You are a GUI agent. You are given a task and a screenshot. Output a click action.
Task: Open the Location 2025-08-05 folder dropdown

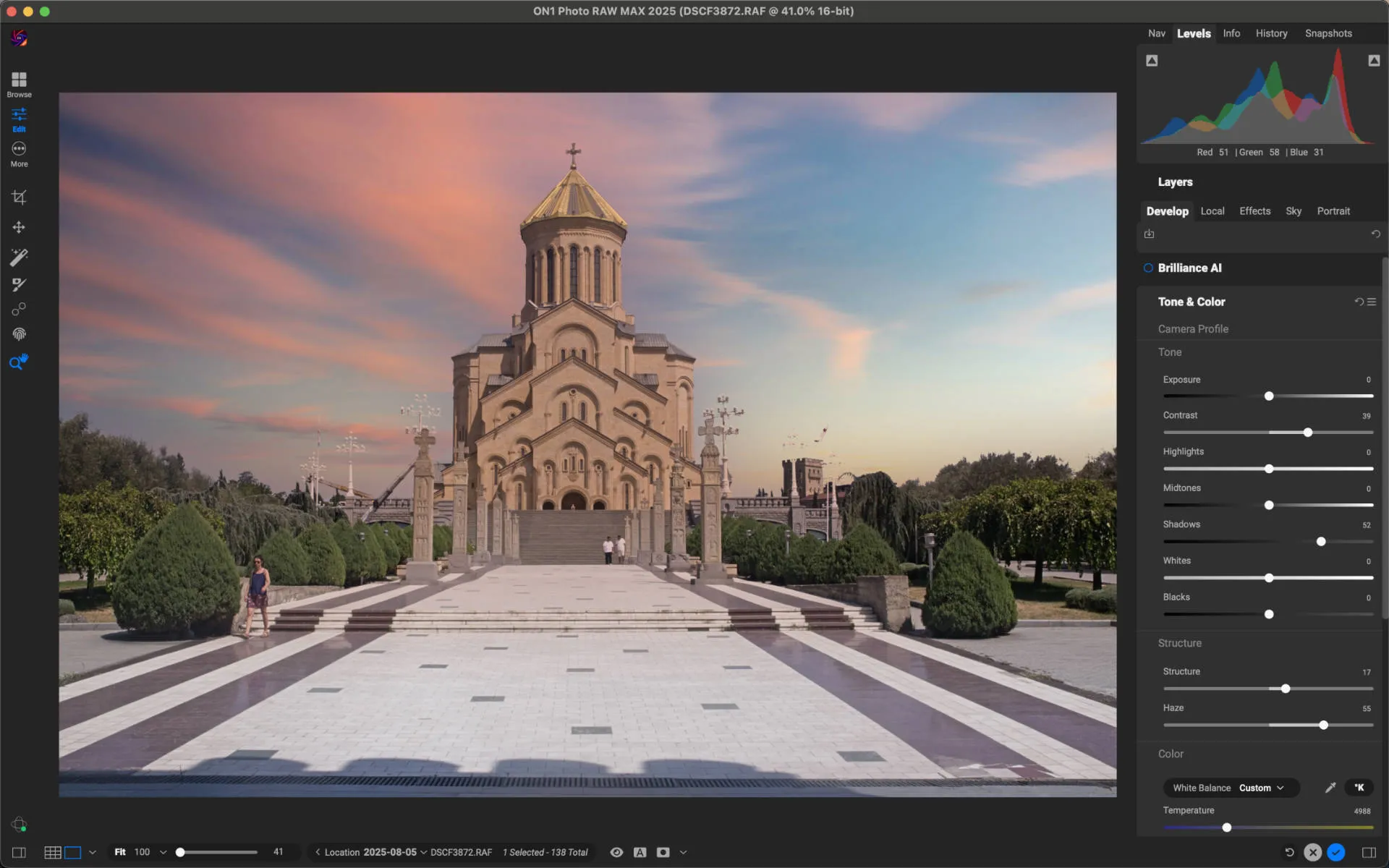[x=423, y=852]
